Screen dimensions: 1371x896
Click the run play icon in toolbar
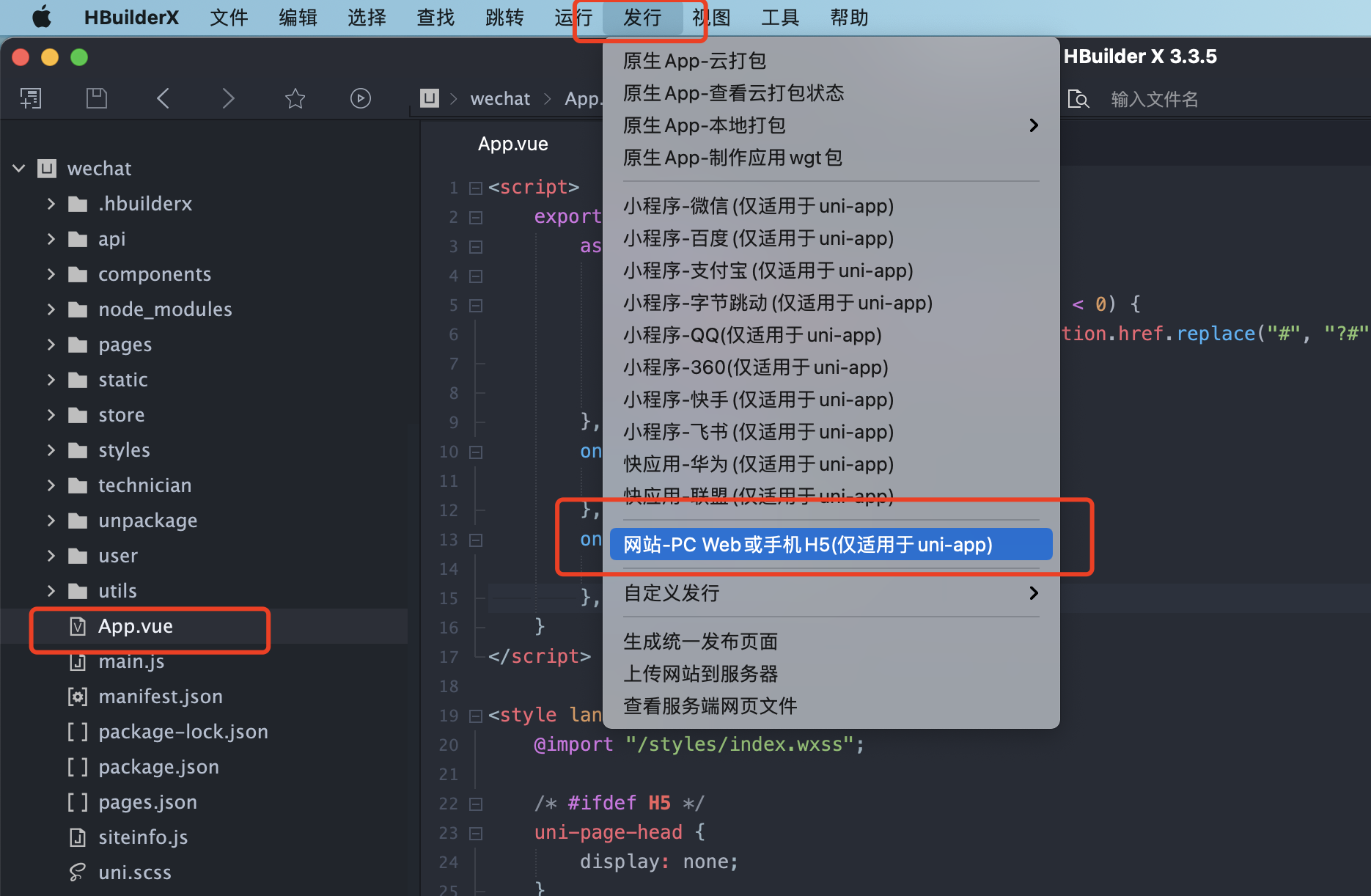point(360,98)
